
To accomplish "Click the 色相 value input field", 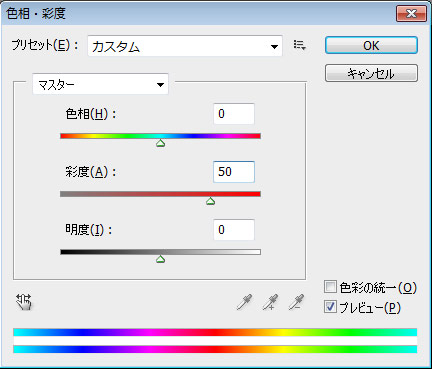I will 234,114.
